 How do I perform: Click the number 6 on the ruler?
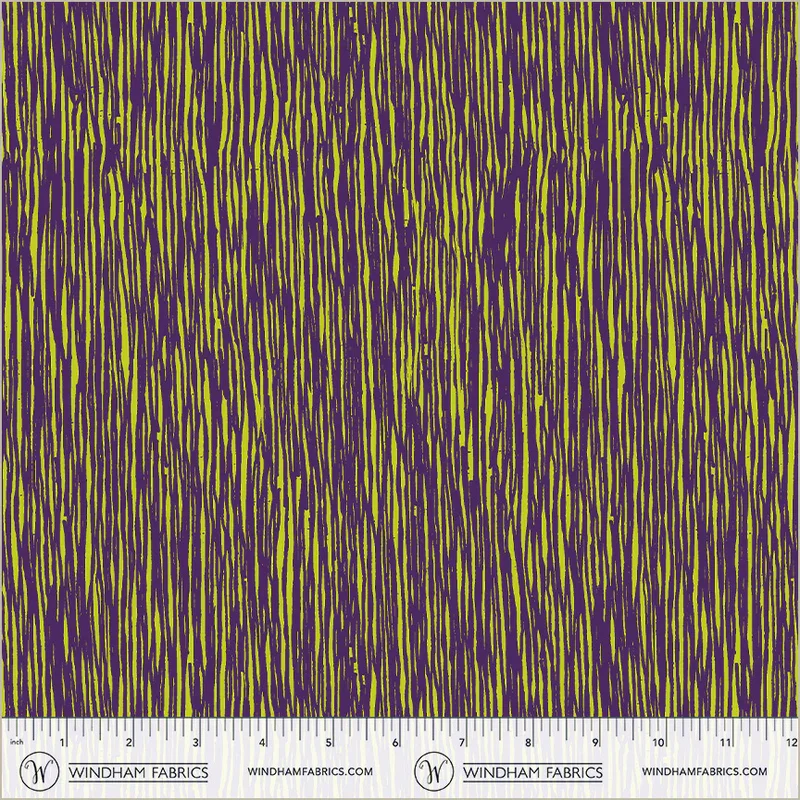396,743
